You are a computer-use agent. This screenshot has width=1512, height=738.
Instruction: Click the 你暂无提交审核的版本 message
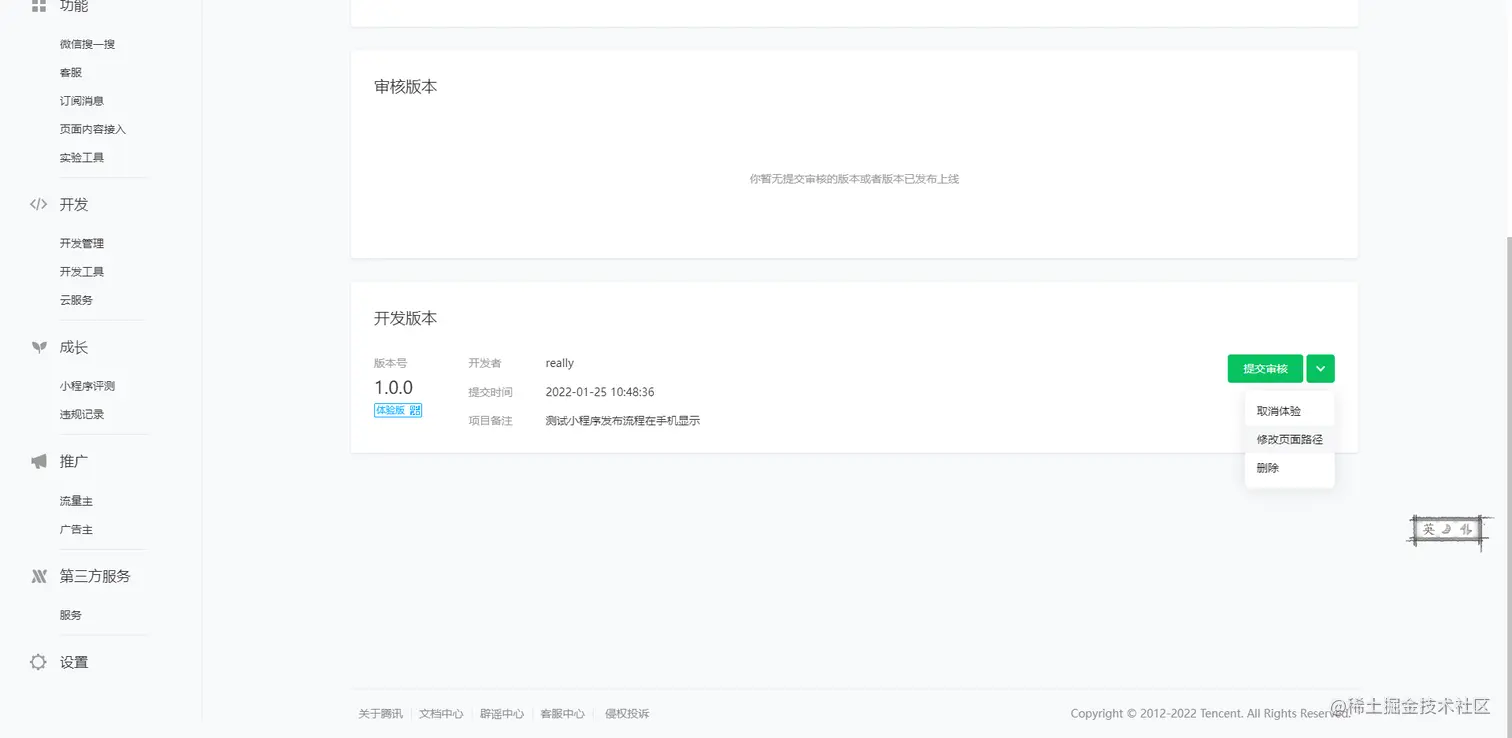pyautogui.click(x=854, y=179)
